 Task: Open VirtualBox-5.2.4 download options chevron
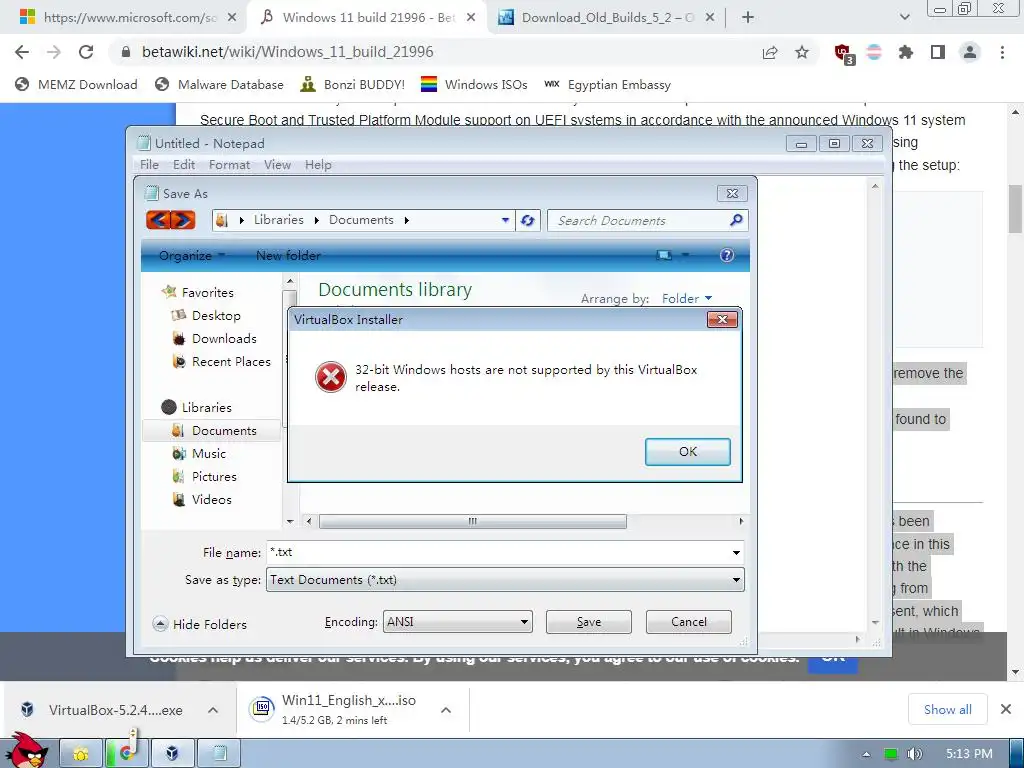pos(213,711)
